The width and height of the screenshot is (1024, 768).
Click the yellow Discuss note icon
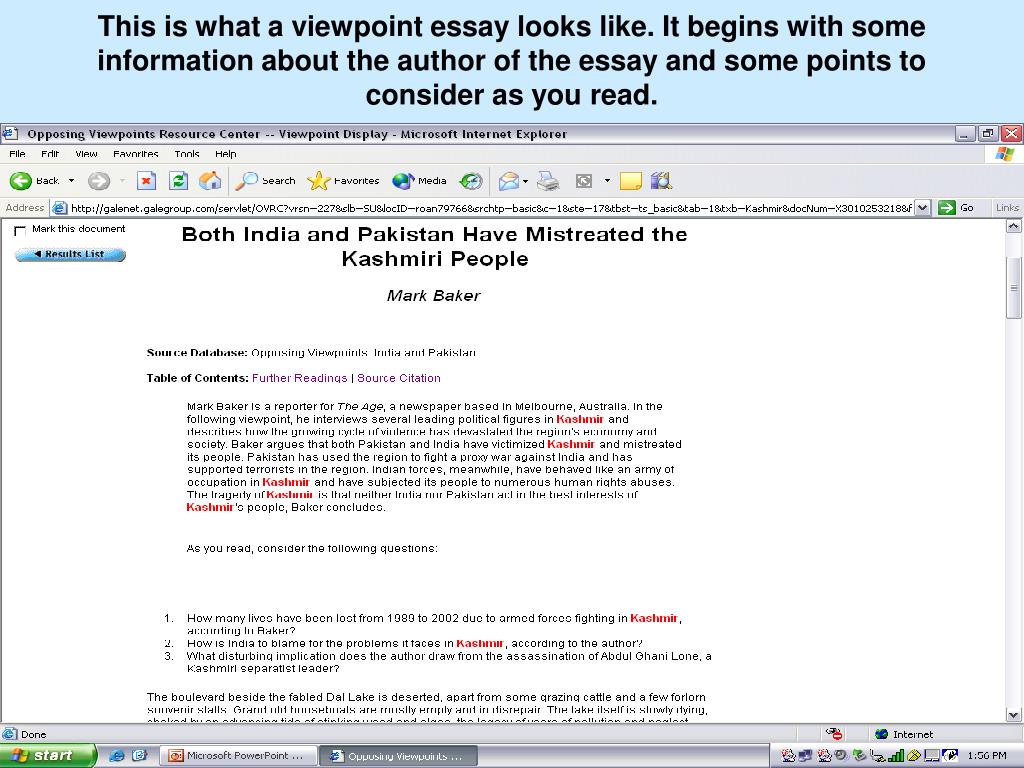click(630, 181)
